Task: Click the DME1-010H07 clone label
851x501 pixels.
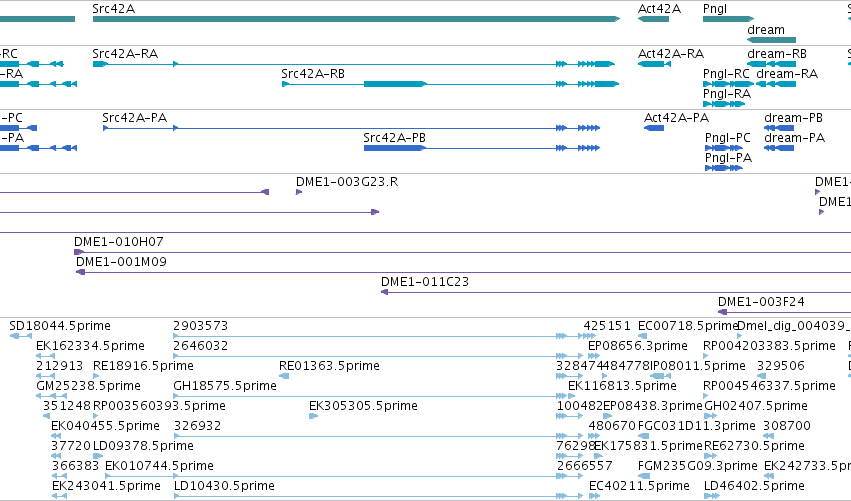Action: coord(118,242)
